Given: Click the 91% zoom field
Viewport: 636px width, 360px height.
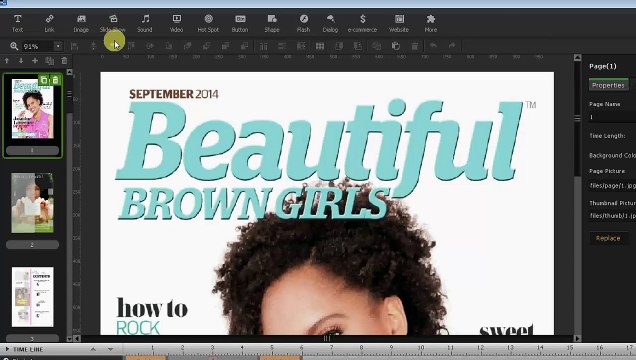Looking at the screenshot, I should point(37,46).
